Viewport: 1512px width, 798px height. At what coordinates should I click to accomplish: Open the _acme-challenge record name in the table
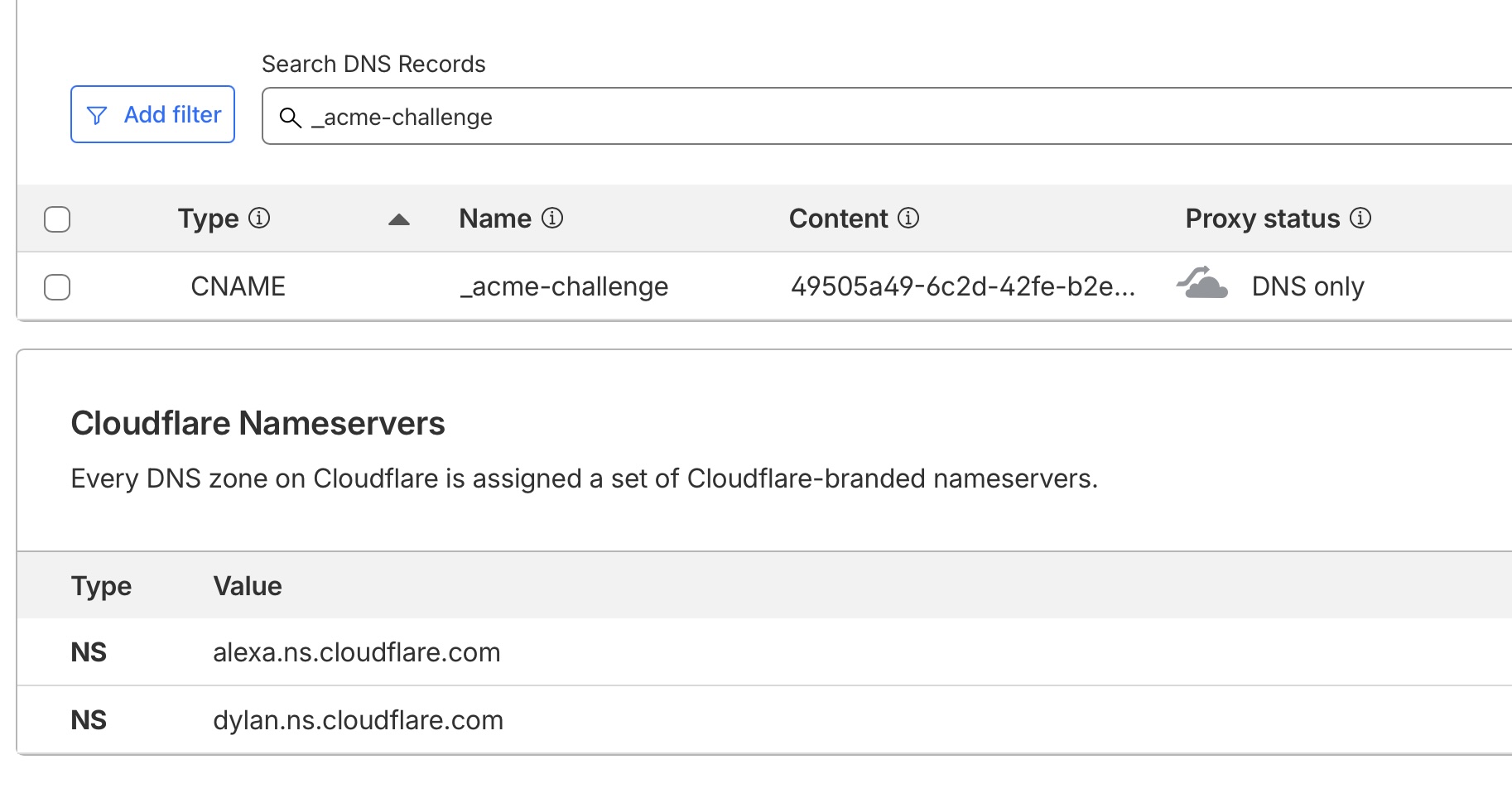(x=564, y=286)
